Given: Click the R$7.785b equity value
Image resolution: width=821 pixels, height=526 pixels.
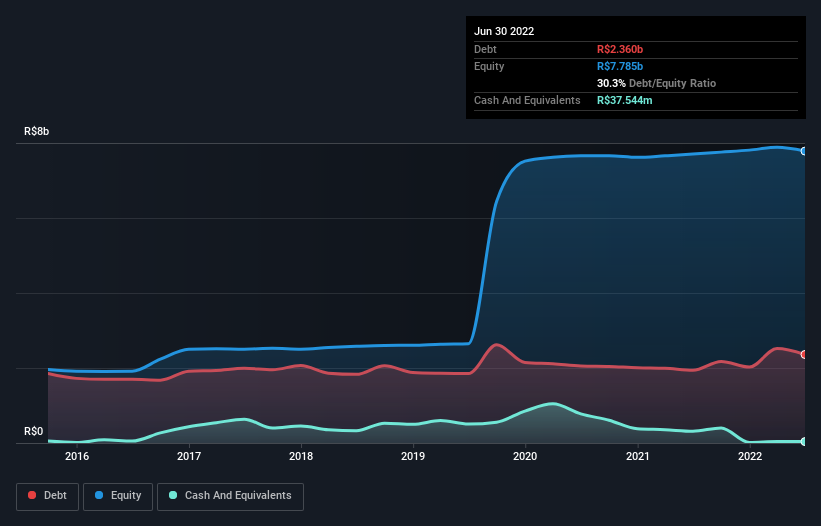Looking at the screenshot, I should (x=620, y=66).
